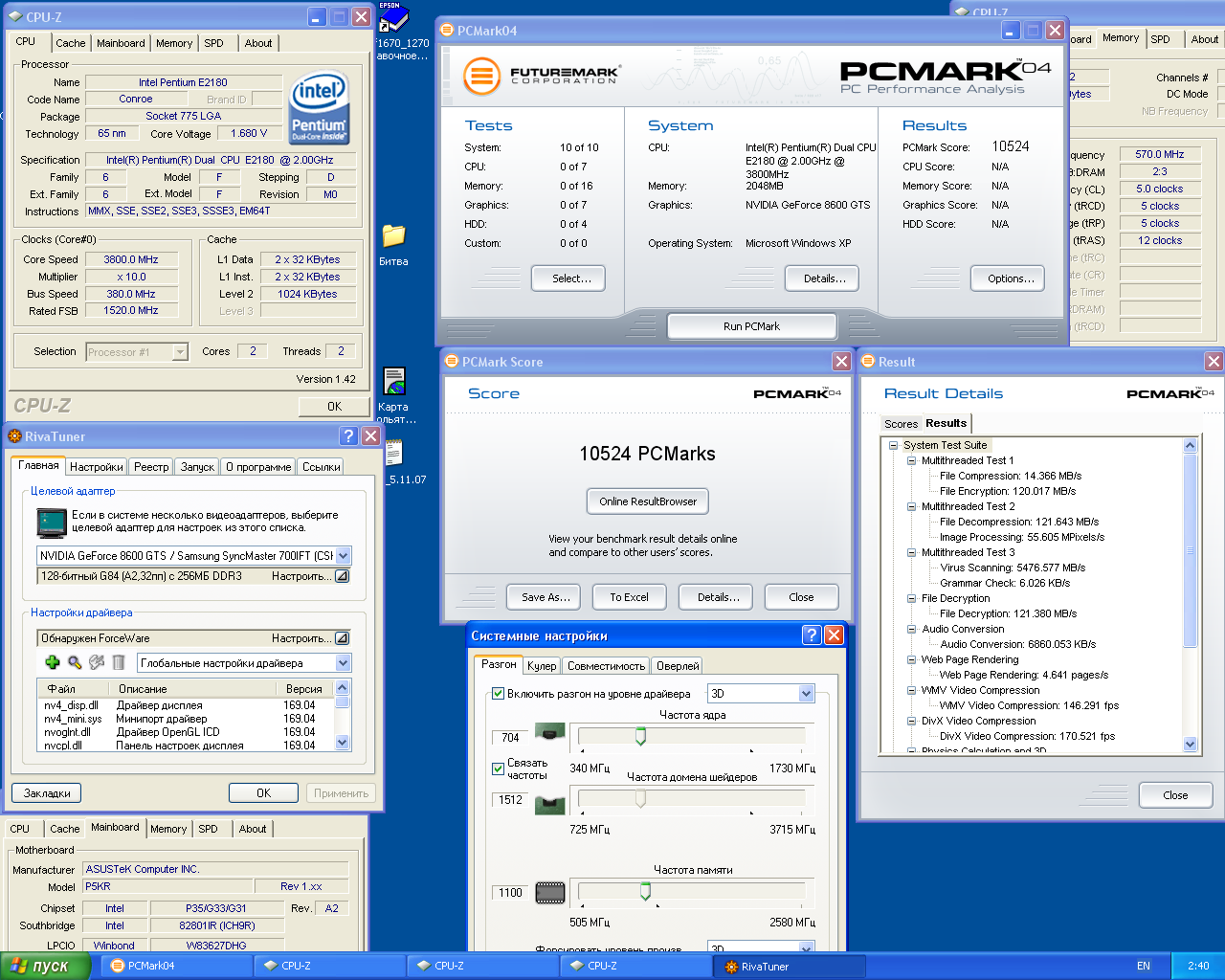Screen dimensions: 1225x980
Task: Select the Virus Scanning: 5476.577 MB/s result
Action: click(x=1012, y=568)
